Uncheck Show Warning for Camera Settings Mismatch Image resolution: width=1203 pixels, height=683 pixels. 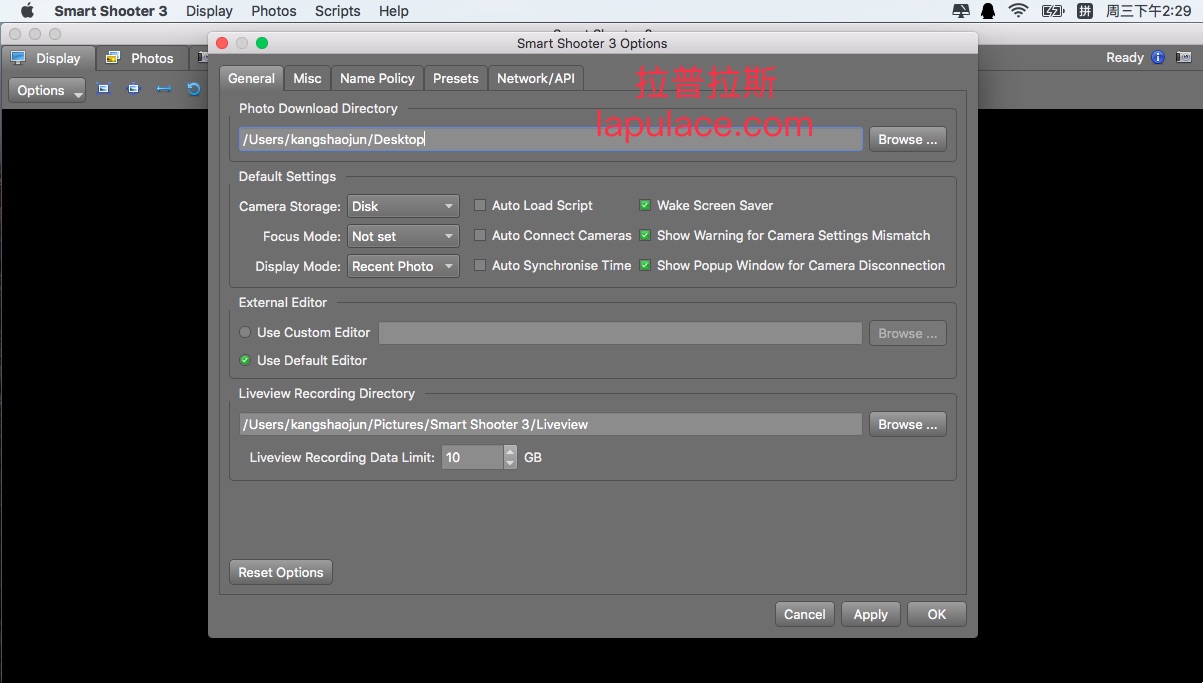tap(645, 235)
